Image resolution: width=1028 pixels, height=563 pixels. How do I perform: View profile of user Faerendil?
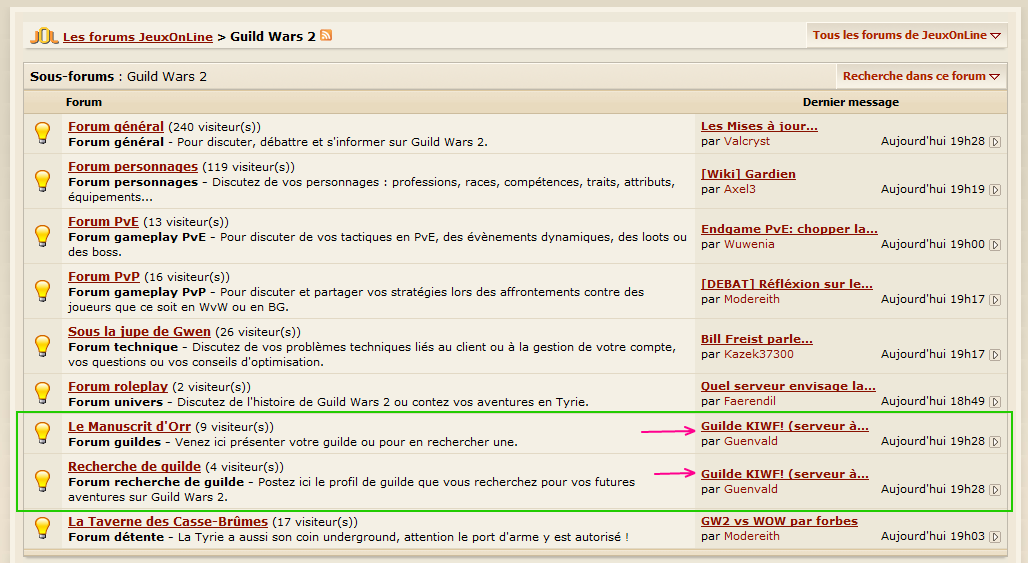[750, 401]
